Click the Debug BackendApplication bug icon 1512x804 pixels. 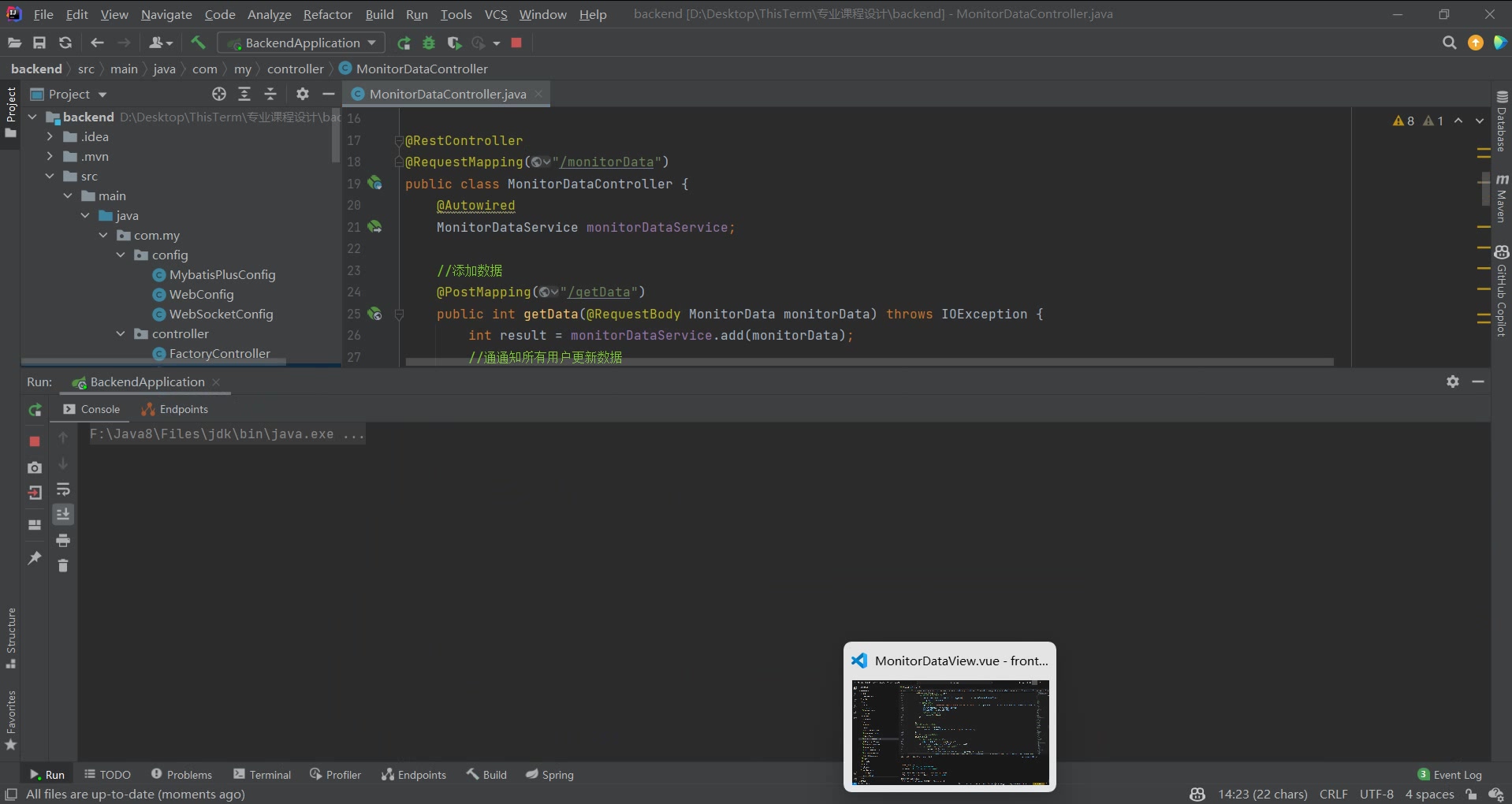point(429,43)
